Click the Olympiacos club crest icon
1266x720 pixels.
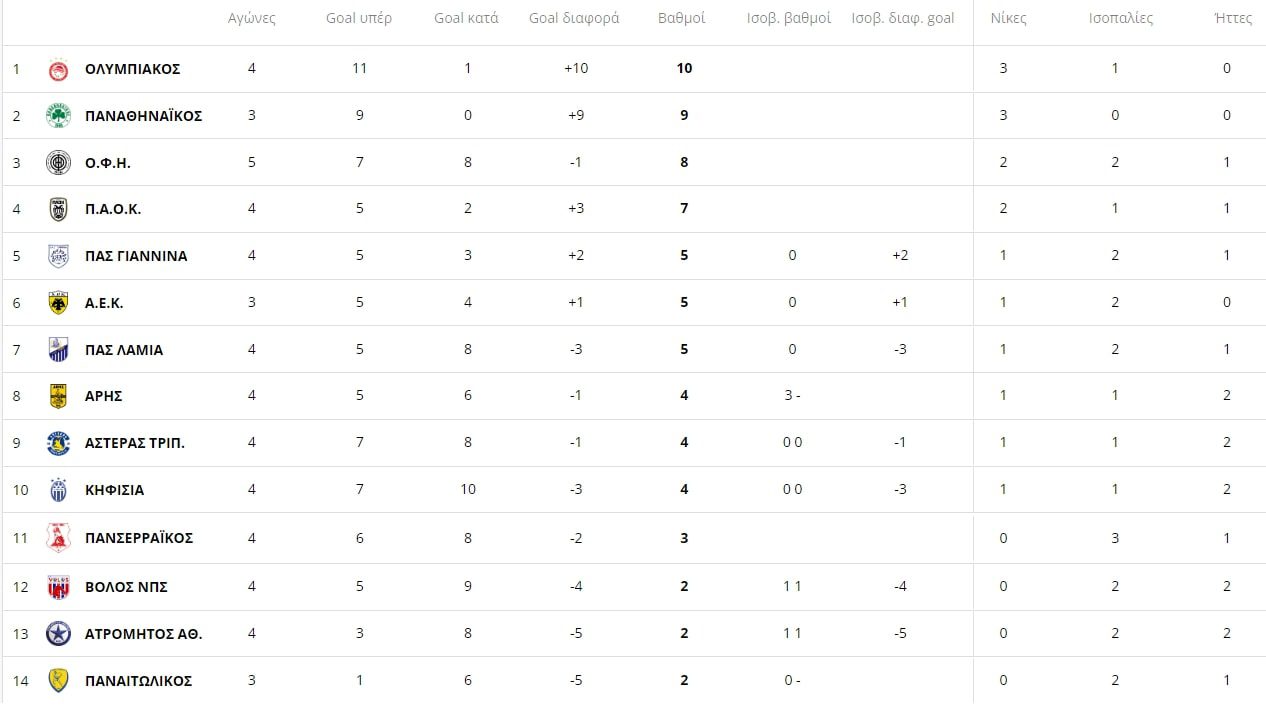[59, 69]
